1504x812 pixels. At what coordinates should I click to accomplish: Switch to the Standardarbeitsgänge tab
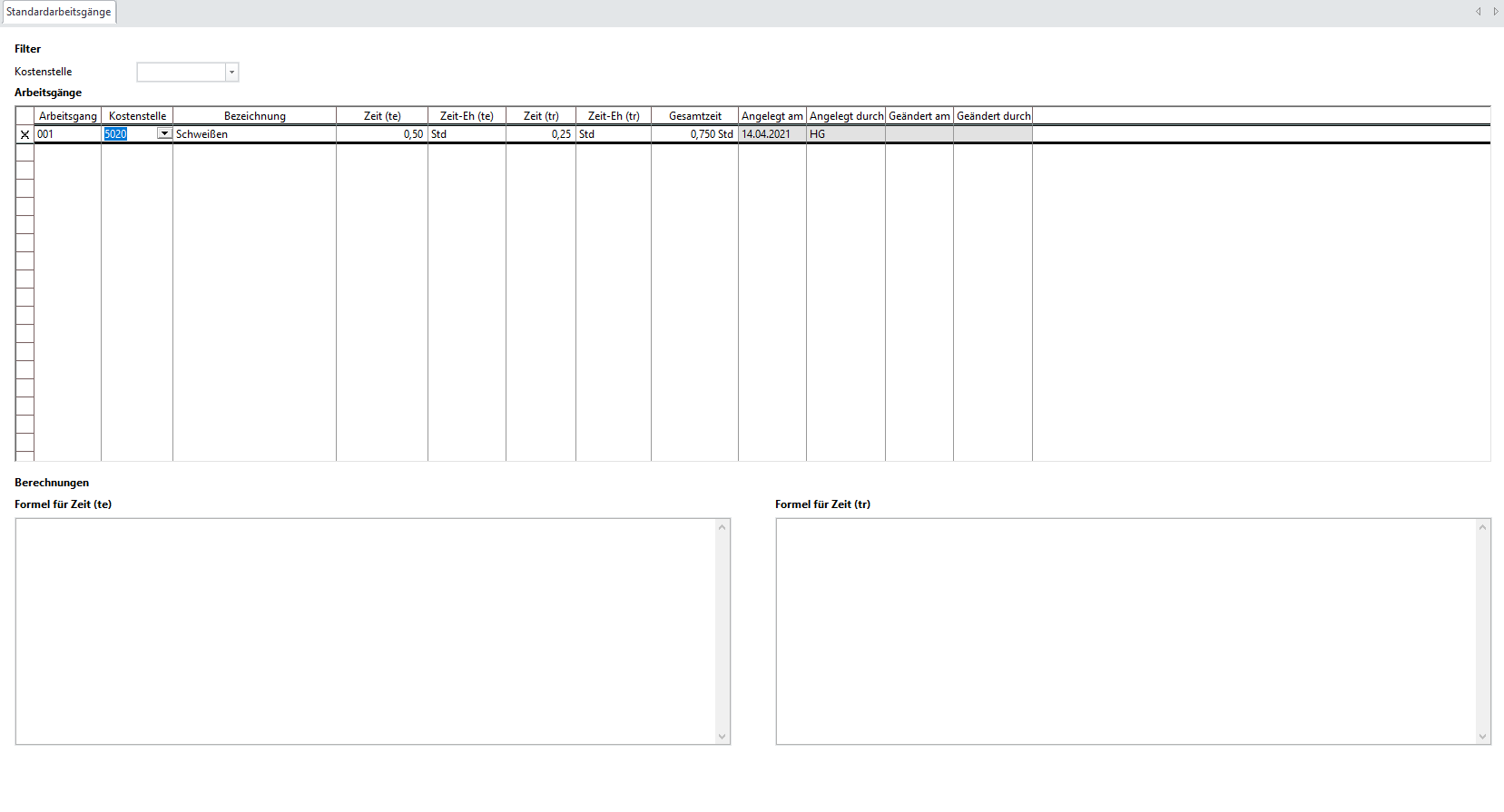(x=59, y=13)
